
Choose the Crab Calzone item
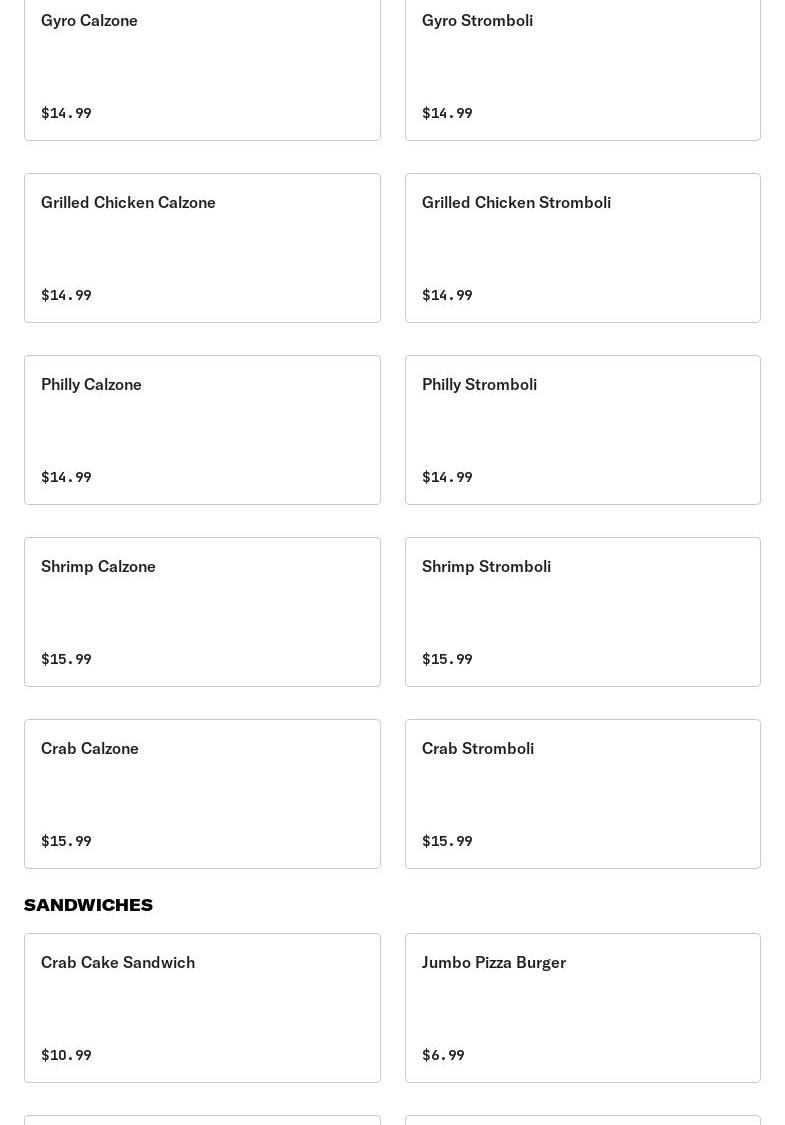coord(202,793)
